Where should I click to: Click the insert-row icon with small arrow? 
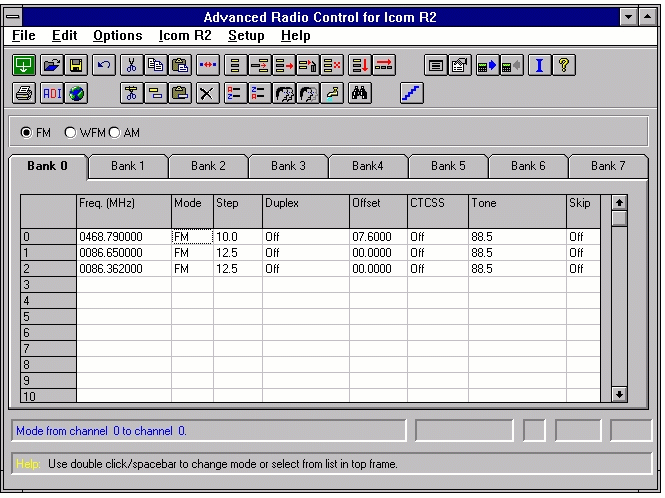coord(260,65)
